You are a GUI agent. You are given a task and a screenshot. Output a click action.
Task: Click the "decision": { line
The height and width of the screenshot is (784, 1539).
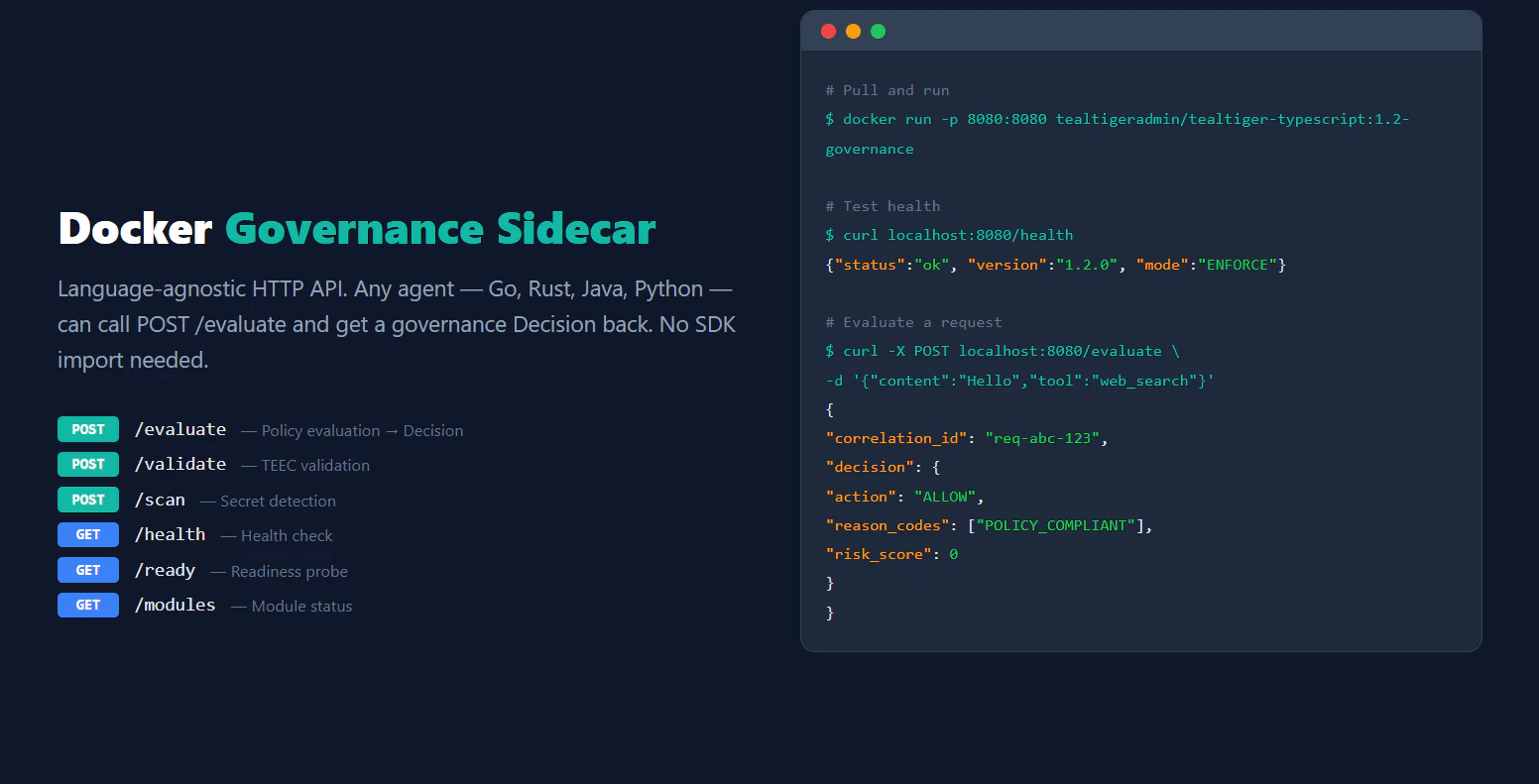click(x=882, y=467)
